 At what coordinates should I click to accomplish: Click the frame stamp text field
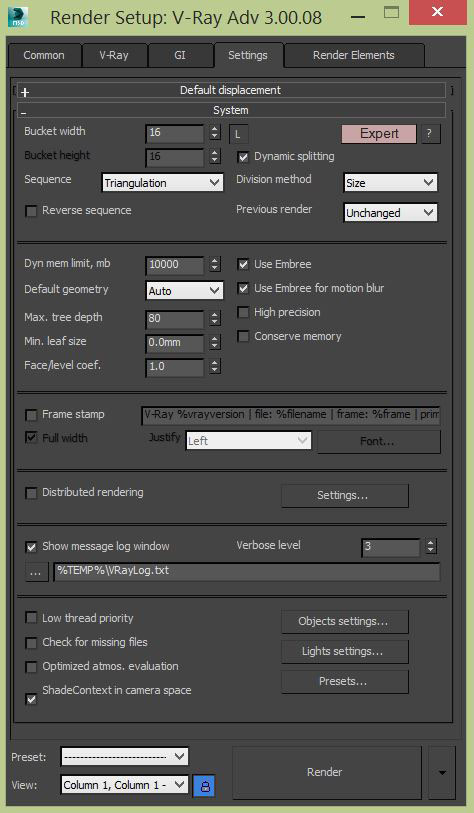point(290,415)
